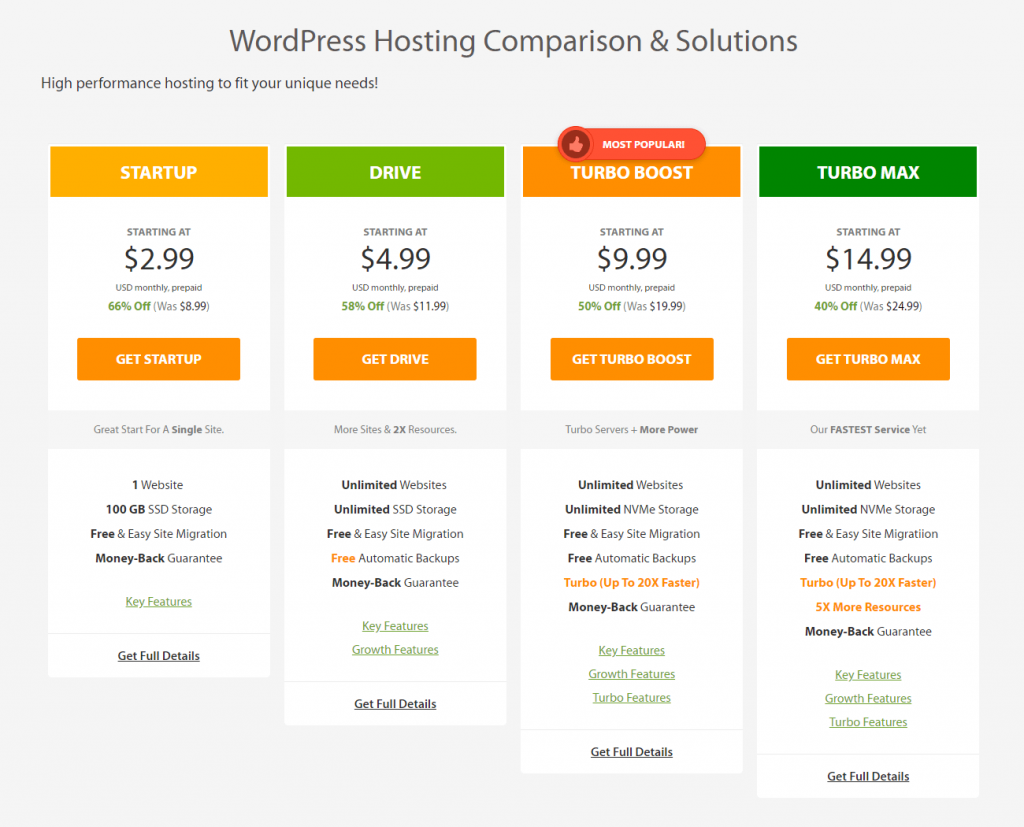Click 'Turbo Servers + More Power' tagline
1024x827 pixels.
pyautogui.click(x=632, y=429)
